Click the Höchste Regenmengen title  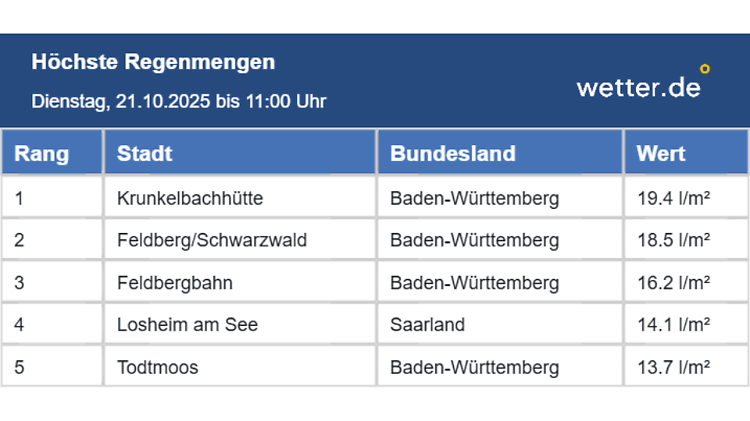[153, 62]
